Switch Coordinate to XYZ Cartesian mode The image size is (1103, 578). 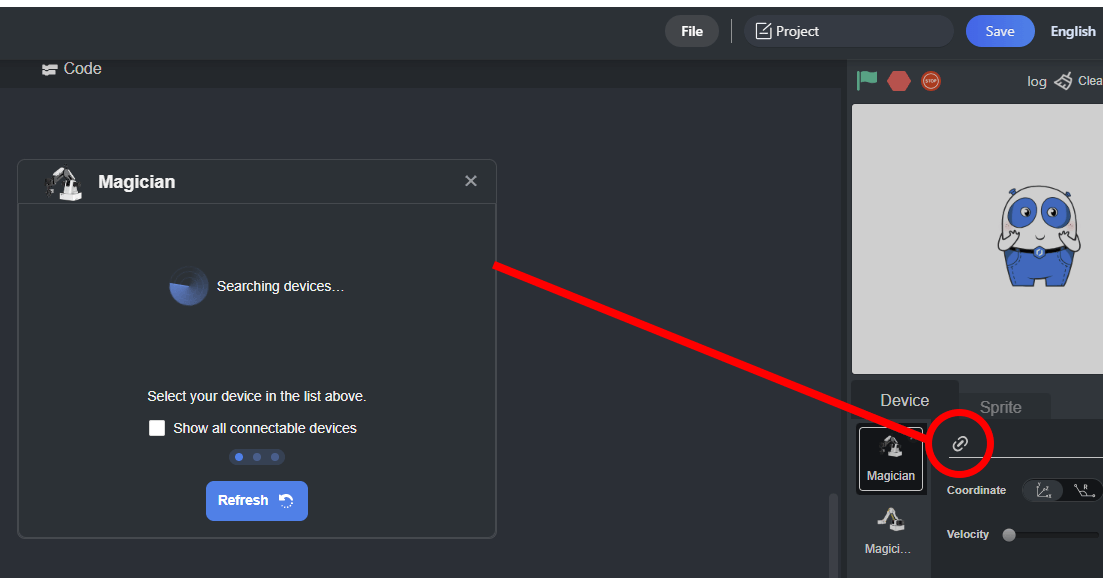point(1043,490)
